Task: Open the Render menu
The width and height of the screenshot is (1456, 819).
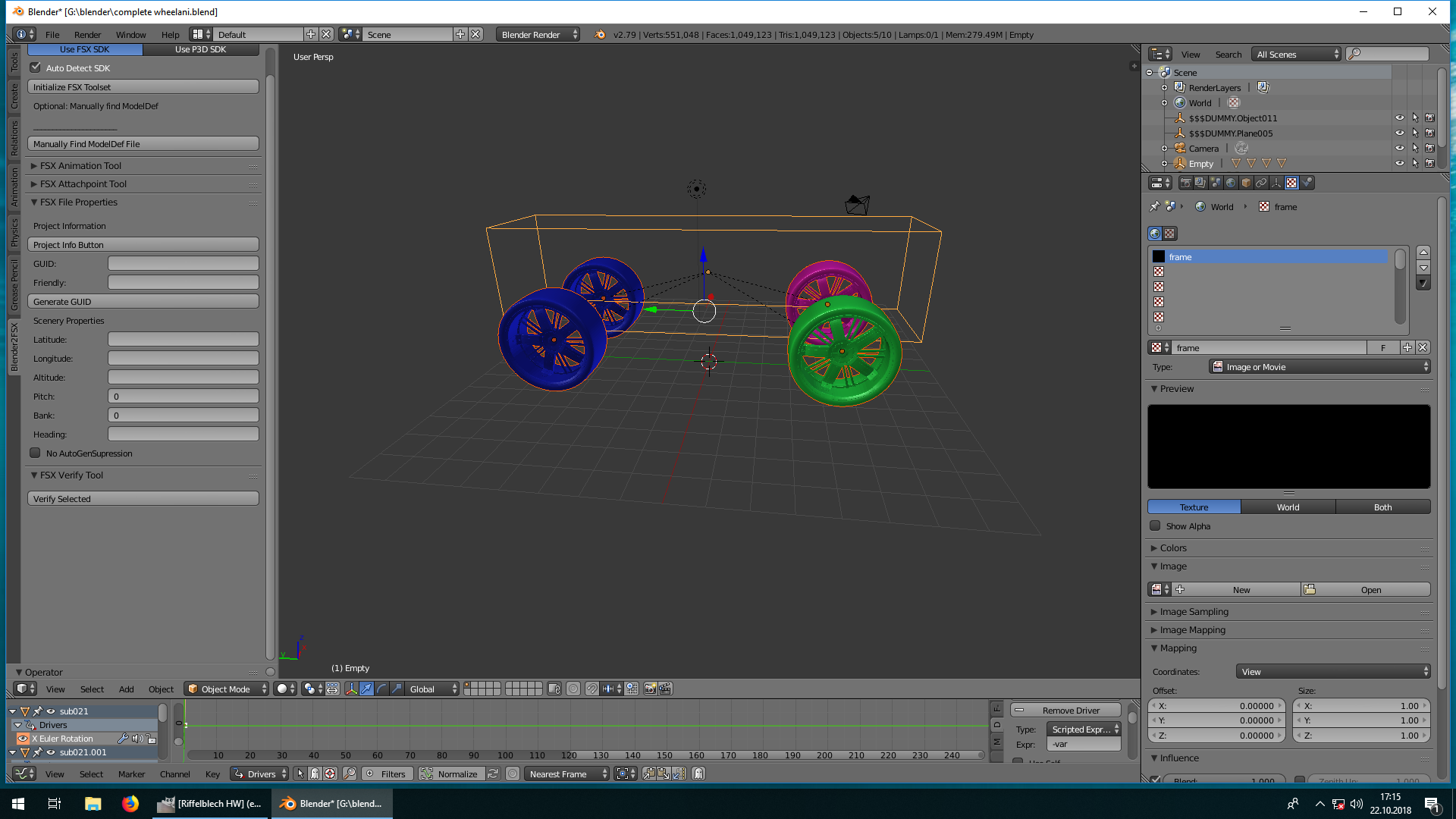Action: coord(87,34)
